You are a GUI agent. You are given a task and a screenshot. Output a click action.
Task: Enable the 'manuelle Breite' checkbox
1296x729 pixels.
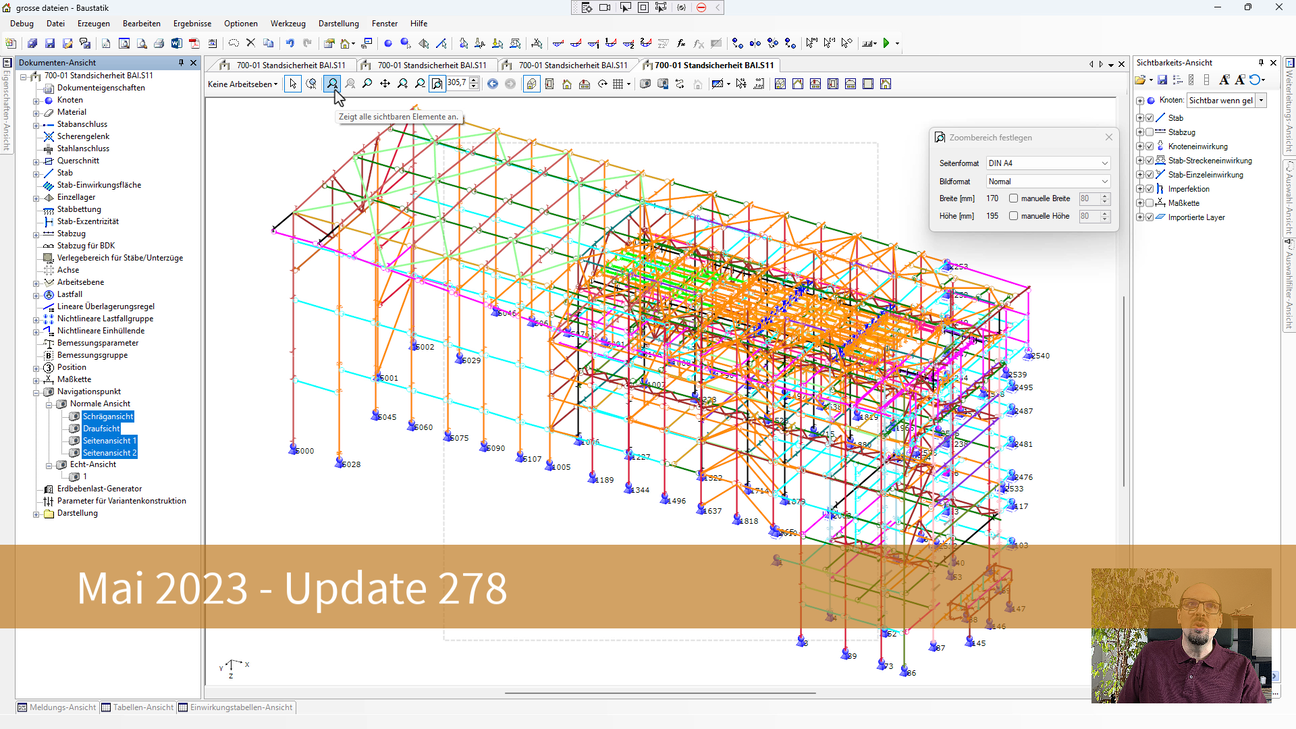coord(1013,199)
